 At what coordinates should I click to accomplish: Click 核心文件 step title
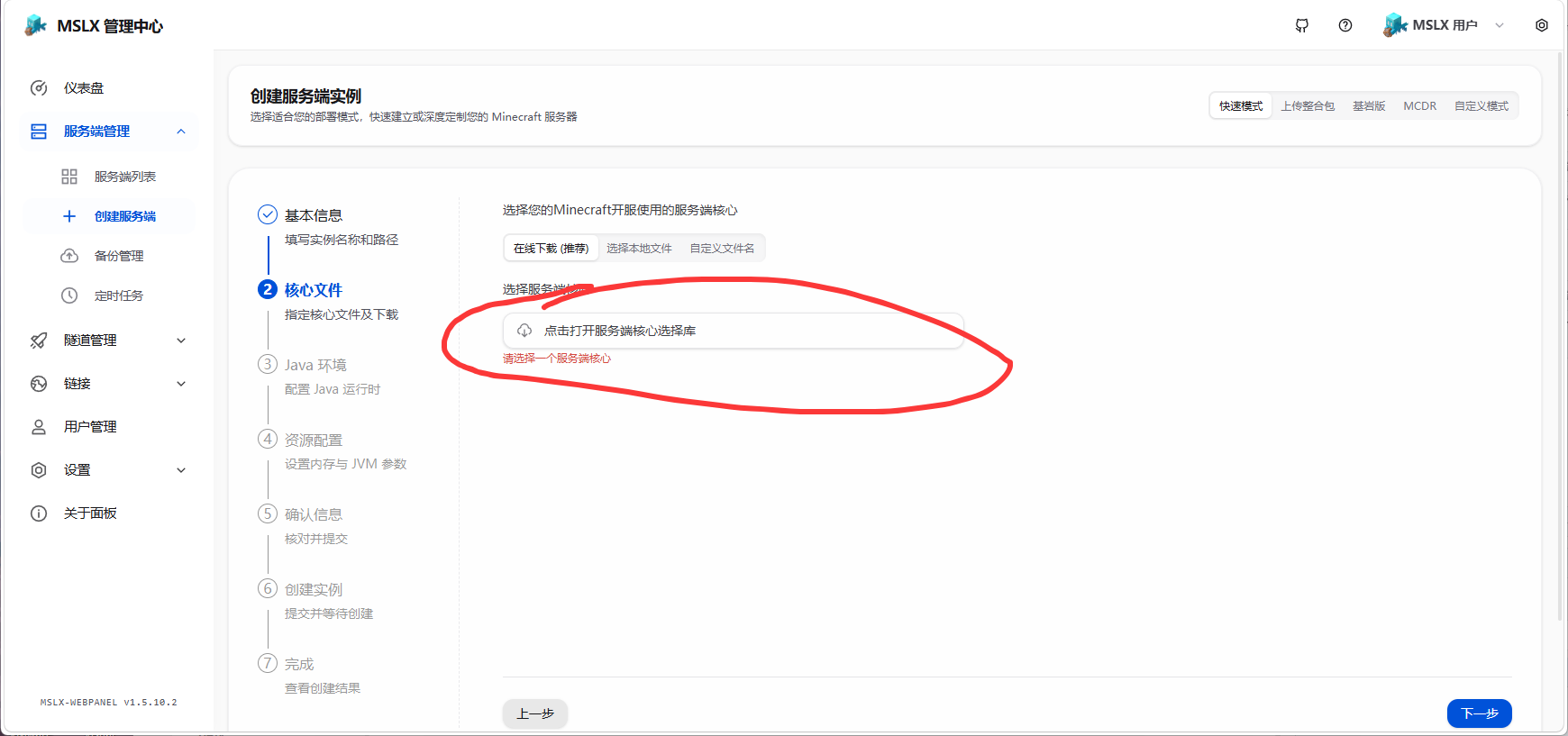click(x=314, y=290)
